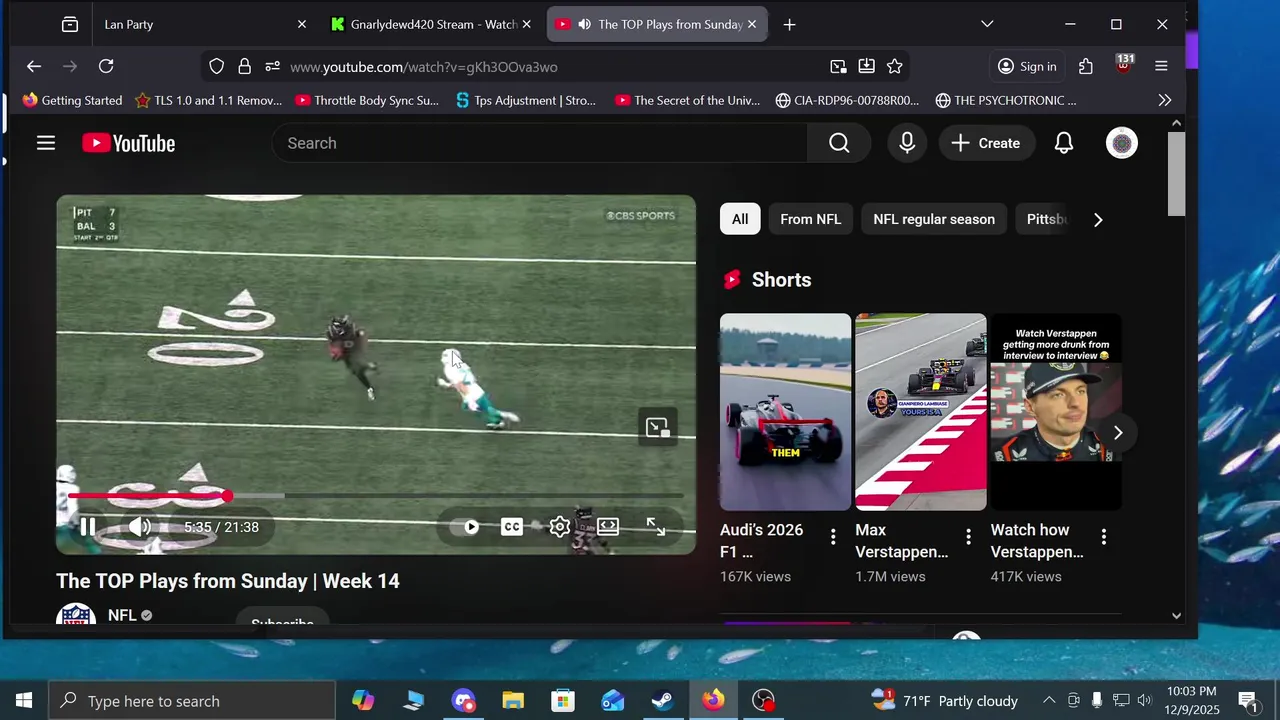The image size is (1280, 720).
Task: Open File Explorer from taskbar
Action: (x=513, y=700)
